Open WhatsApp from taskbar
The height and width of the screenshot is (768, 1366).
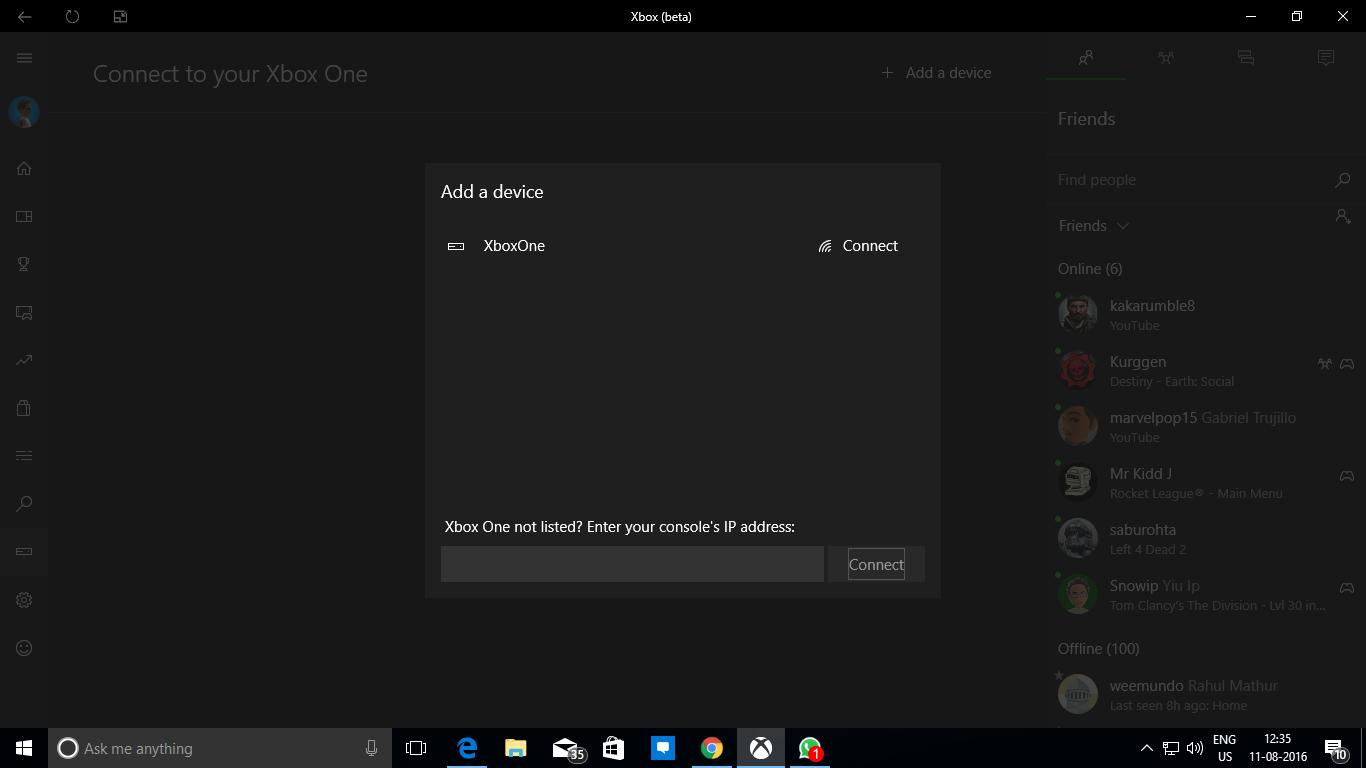[810, 748]
